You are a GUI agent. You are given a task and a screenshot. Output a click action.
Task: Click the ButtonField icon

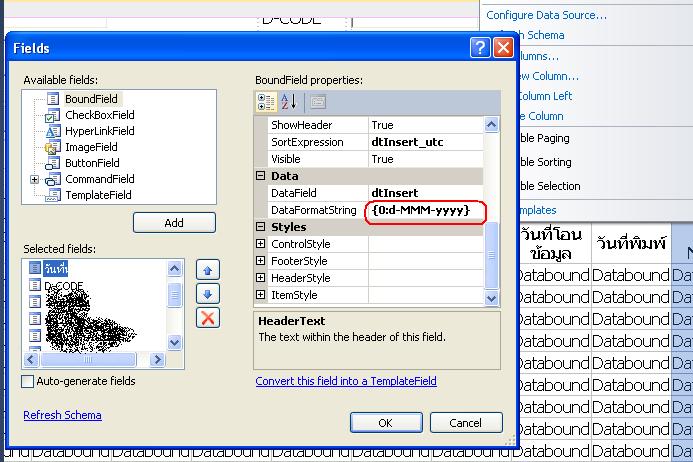pyautogui.click(x=53, y=163)
